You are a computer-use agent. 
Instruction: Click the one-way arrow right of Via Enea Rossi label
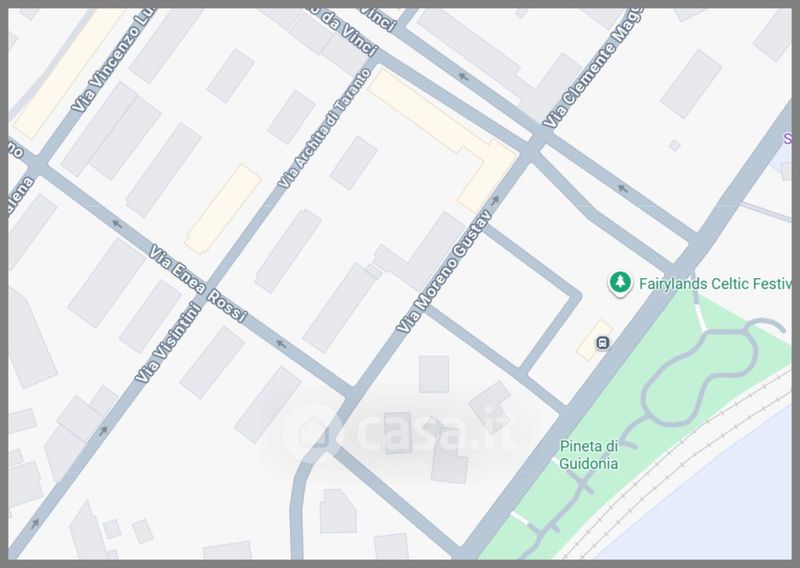(281, 344)
